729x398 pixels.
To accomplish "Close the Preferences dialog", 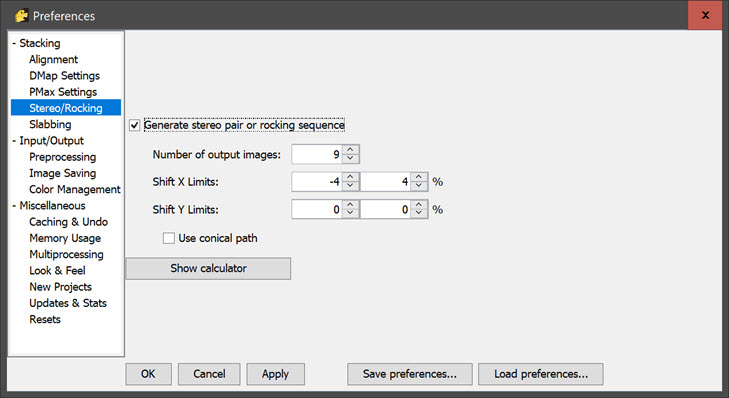I will pos(705,15).
